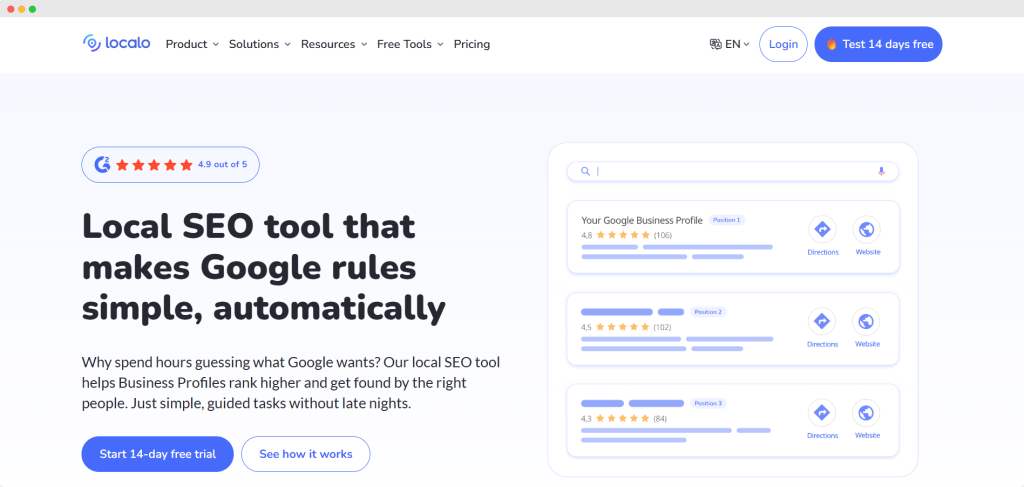Click the Website globe icon for Position 2
1024x487 pixels.
coord(867,321)
